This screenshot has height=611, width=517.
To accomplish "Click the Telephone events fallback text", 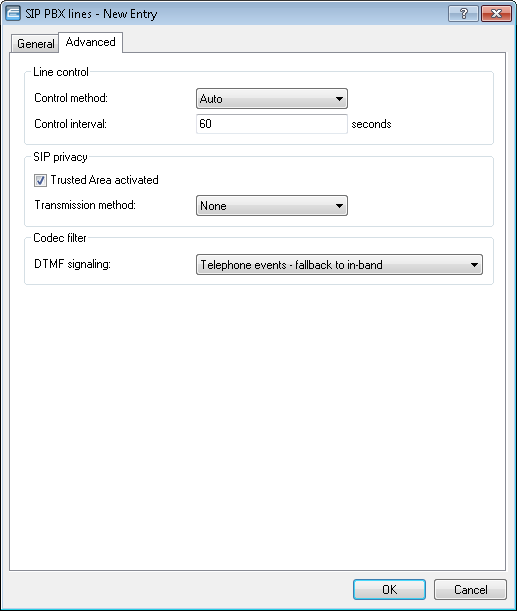I will (291, 265).
